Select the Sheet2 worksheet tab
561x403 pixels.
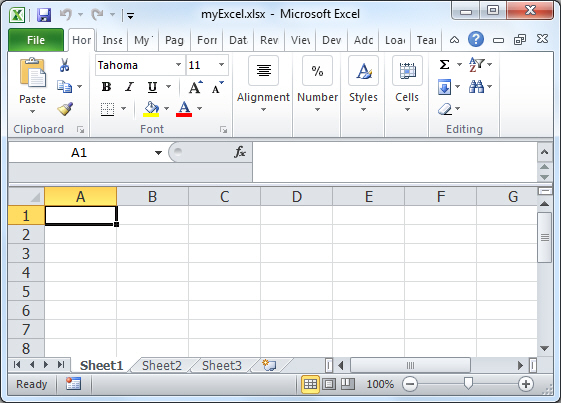162,365
